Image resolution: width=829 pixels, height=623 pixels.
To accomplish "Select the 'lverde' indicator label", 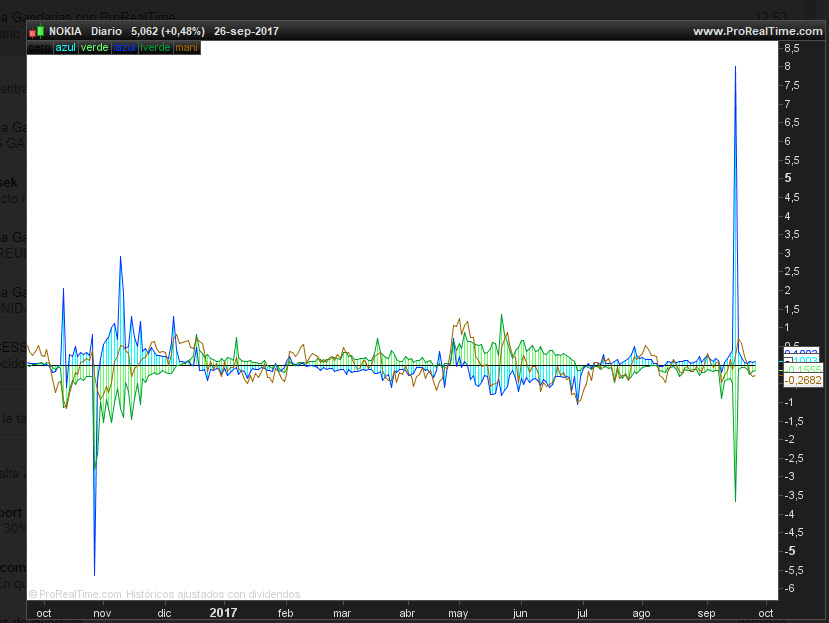I will [155, 48].
